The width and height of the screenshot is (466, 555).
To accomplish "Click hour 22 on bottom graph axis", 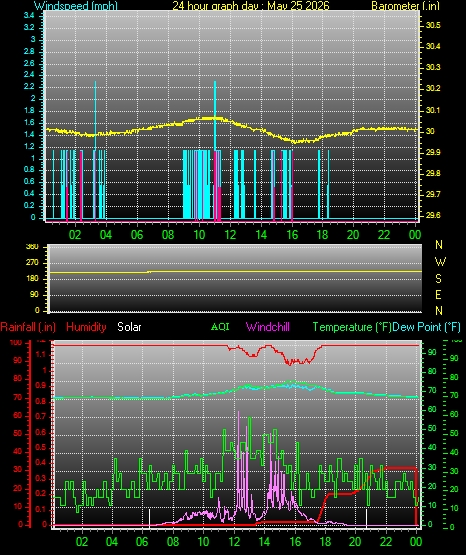I will pos(386,542).
